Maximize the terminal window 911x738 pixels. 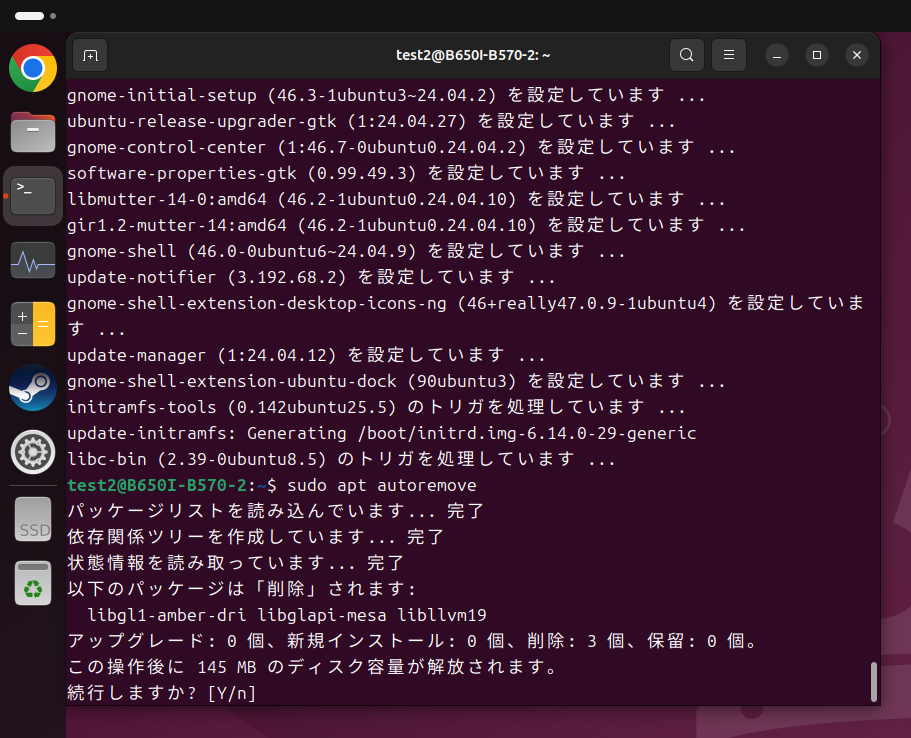tap(817, 55)
